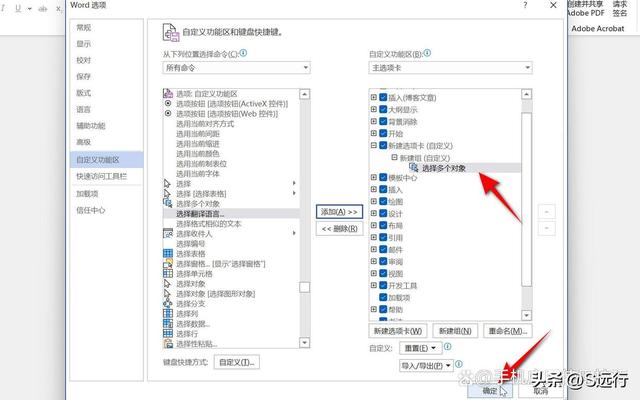
Task: Click info icon beside 自定义功能区(B) label
Action: point(427,53)
